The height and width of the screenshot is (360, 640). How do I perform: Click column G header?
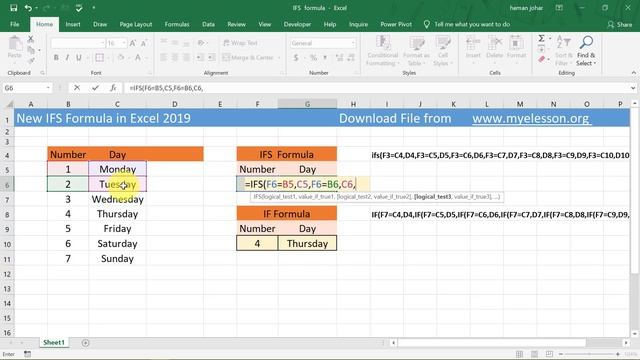tap(307, 104)
